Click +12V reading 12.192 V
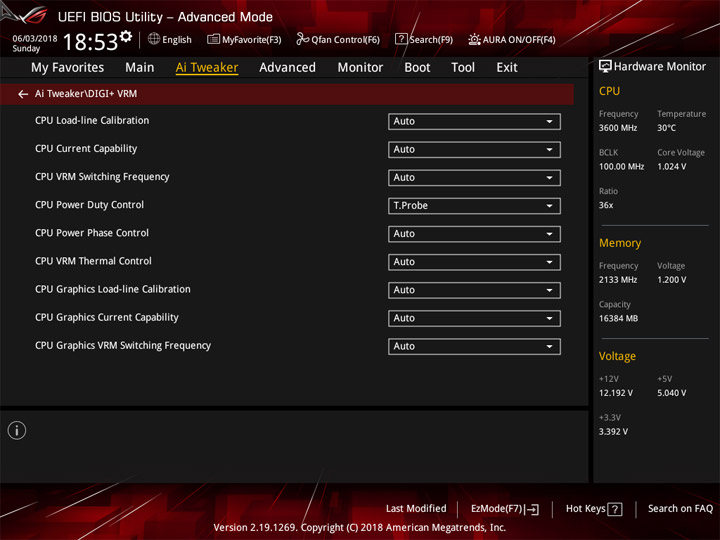This screenshot has width=720, height=540. 615,394
